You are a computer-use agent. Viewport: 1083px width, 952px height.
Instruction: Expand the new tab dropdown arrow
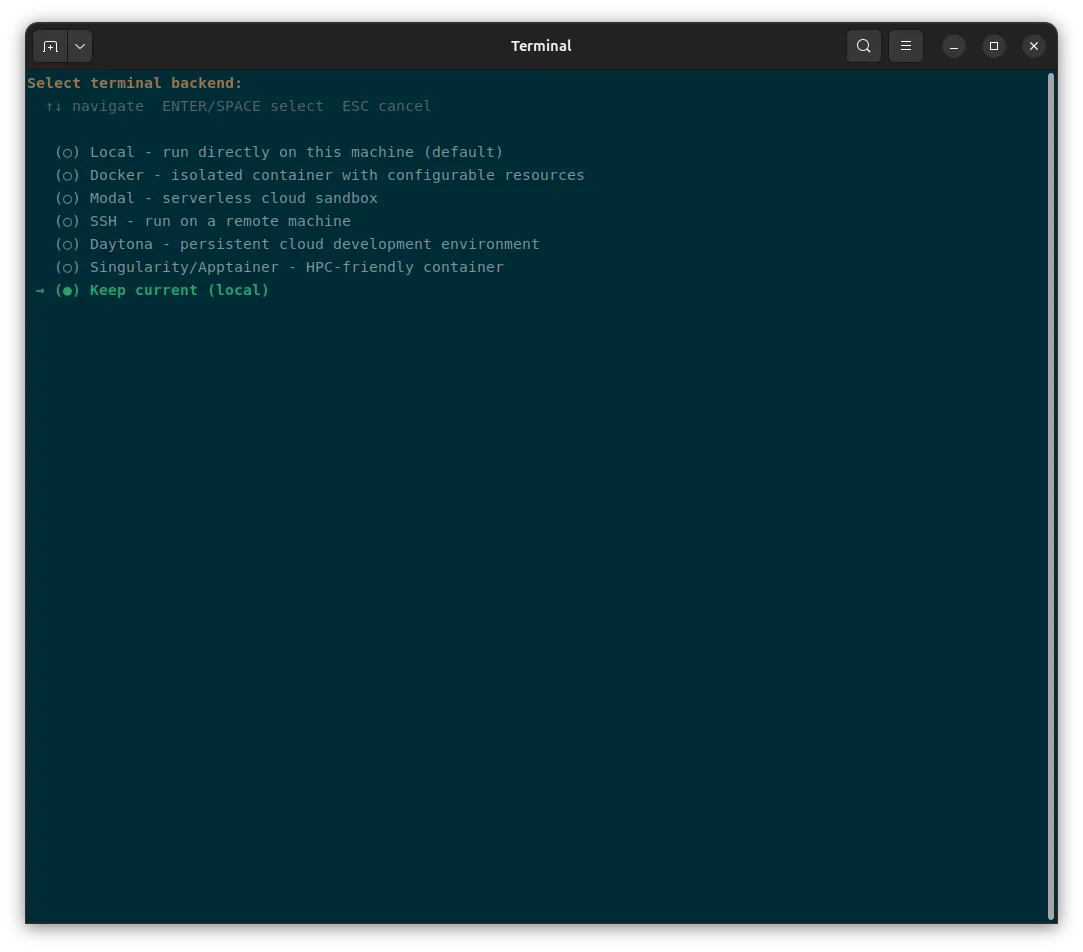pos(80,46)
